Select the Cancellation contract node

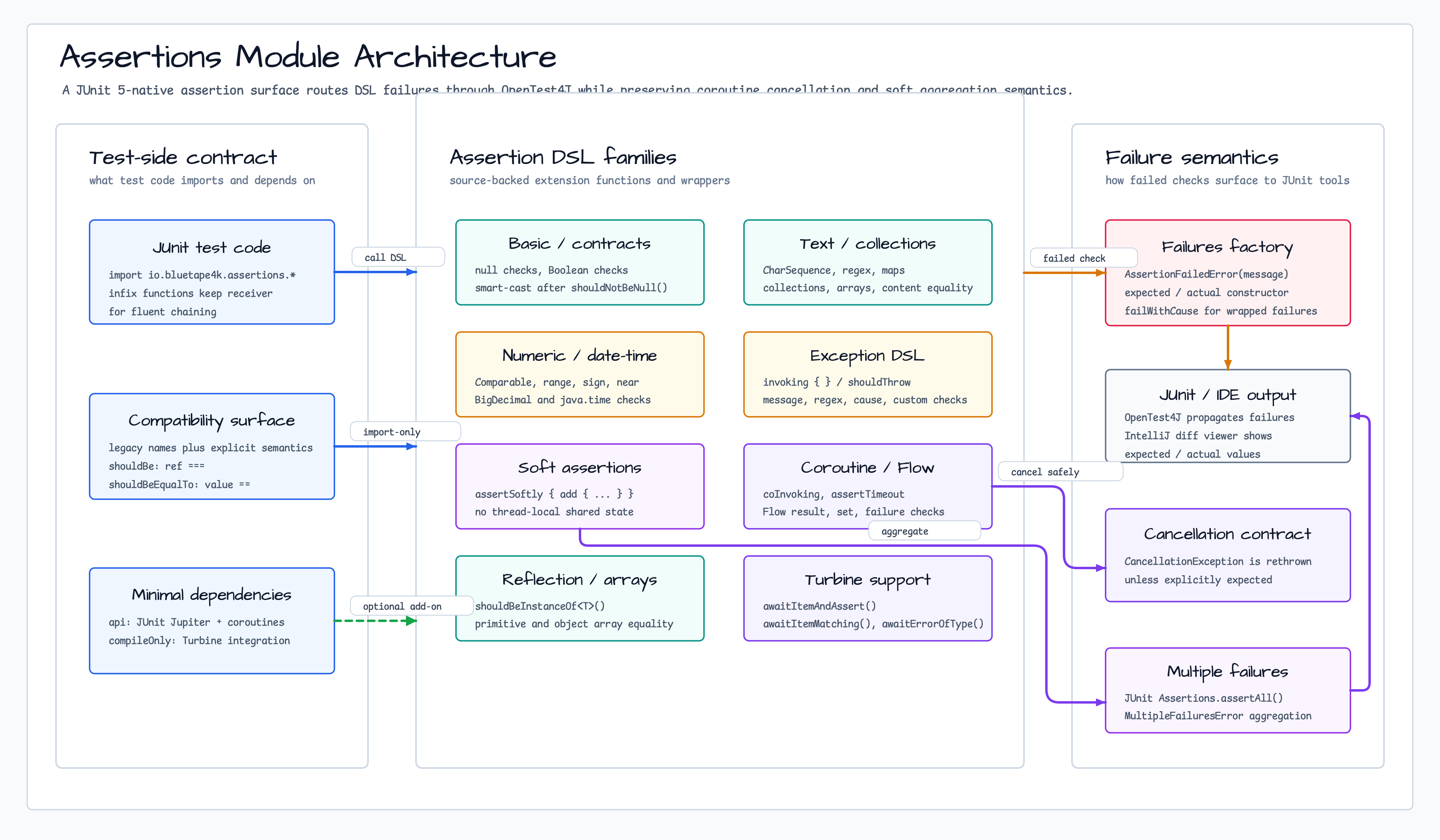(1228, 555)
